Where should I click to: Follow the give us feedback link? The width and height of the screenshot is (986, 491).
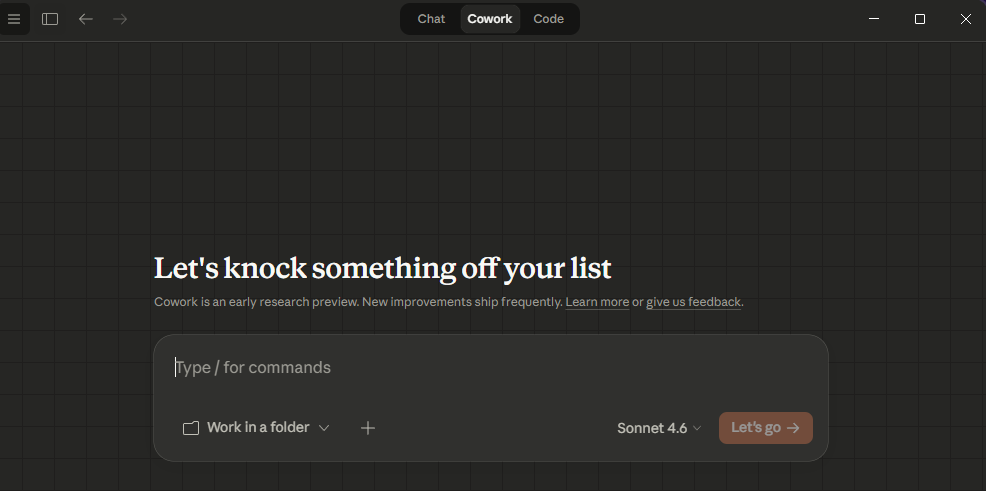[x=693, y=302]
